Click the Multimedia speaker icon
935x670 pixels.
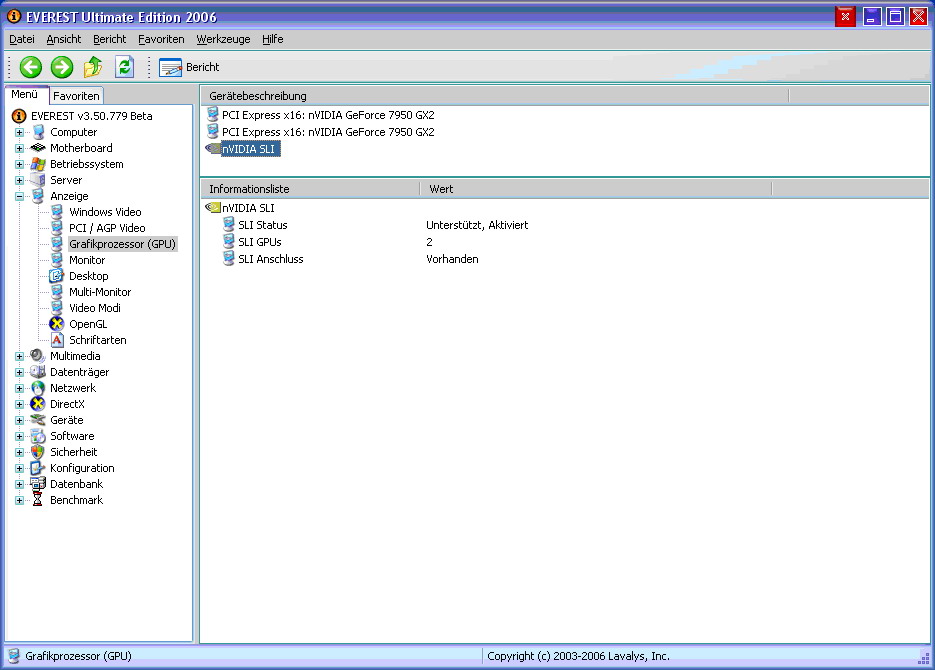click(38, 356)
